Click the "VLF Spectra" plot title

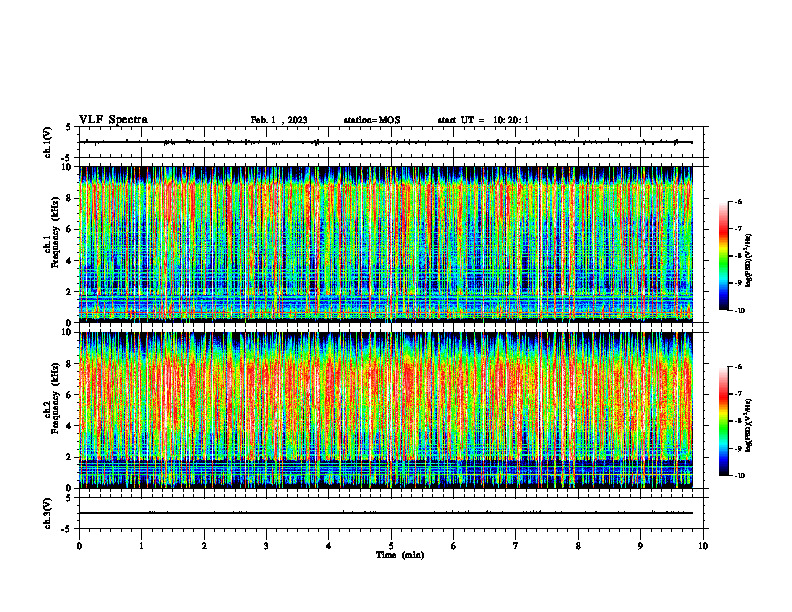point(114,120)
